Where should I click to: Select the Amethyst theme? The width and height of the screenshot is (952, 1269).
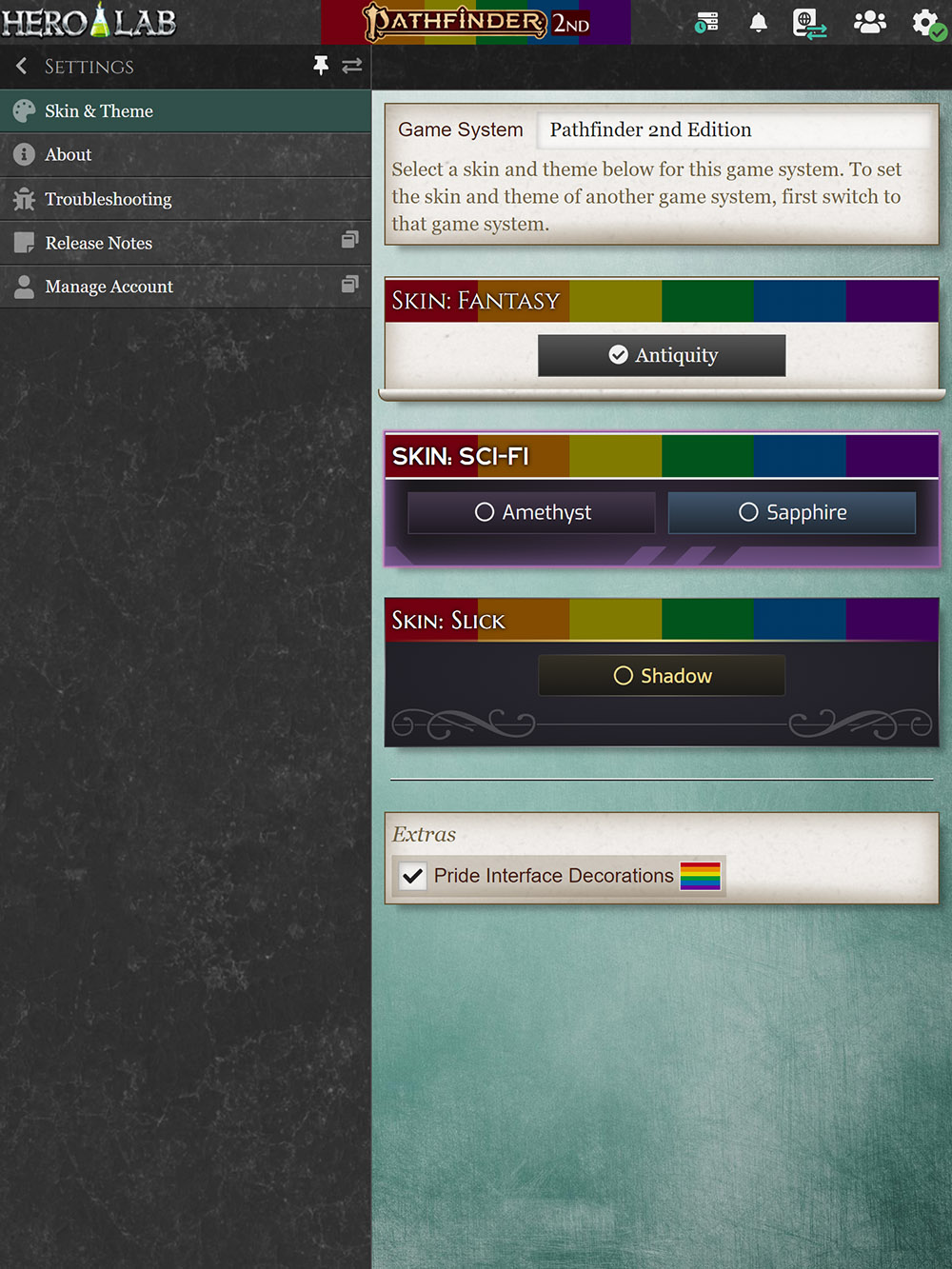pos(531,512)
